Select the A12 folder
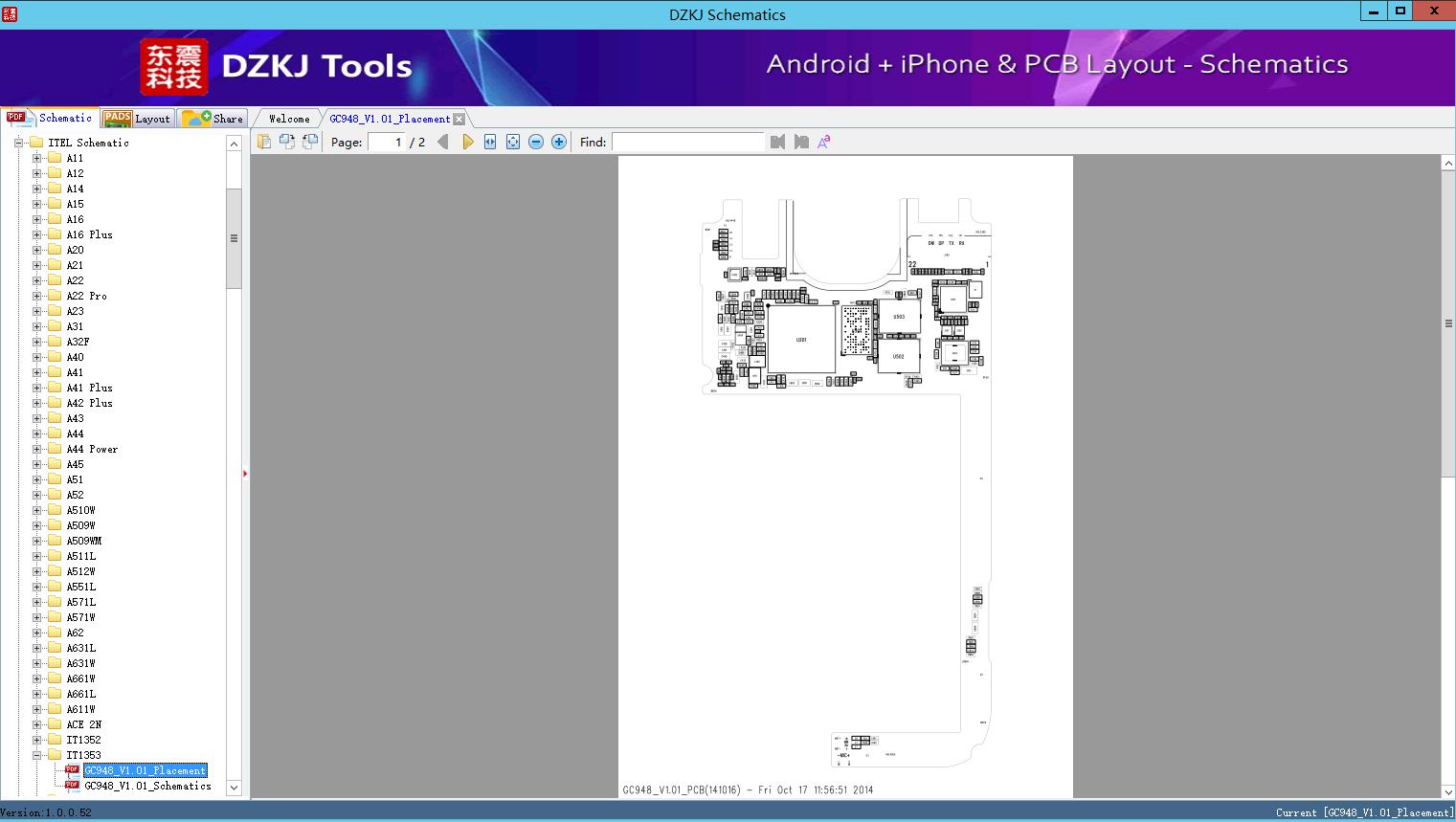Image resolution: width=1456 pixels, height=822 pixels. (x=75, y=173)
